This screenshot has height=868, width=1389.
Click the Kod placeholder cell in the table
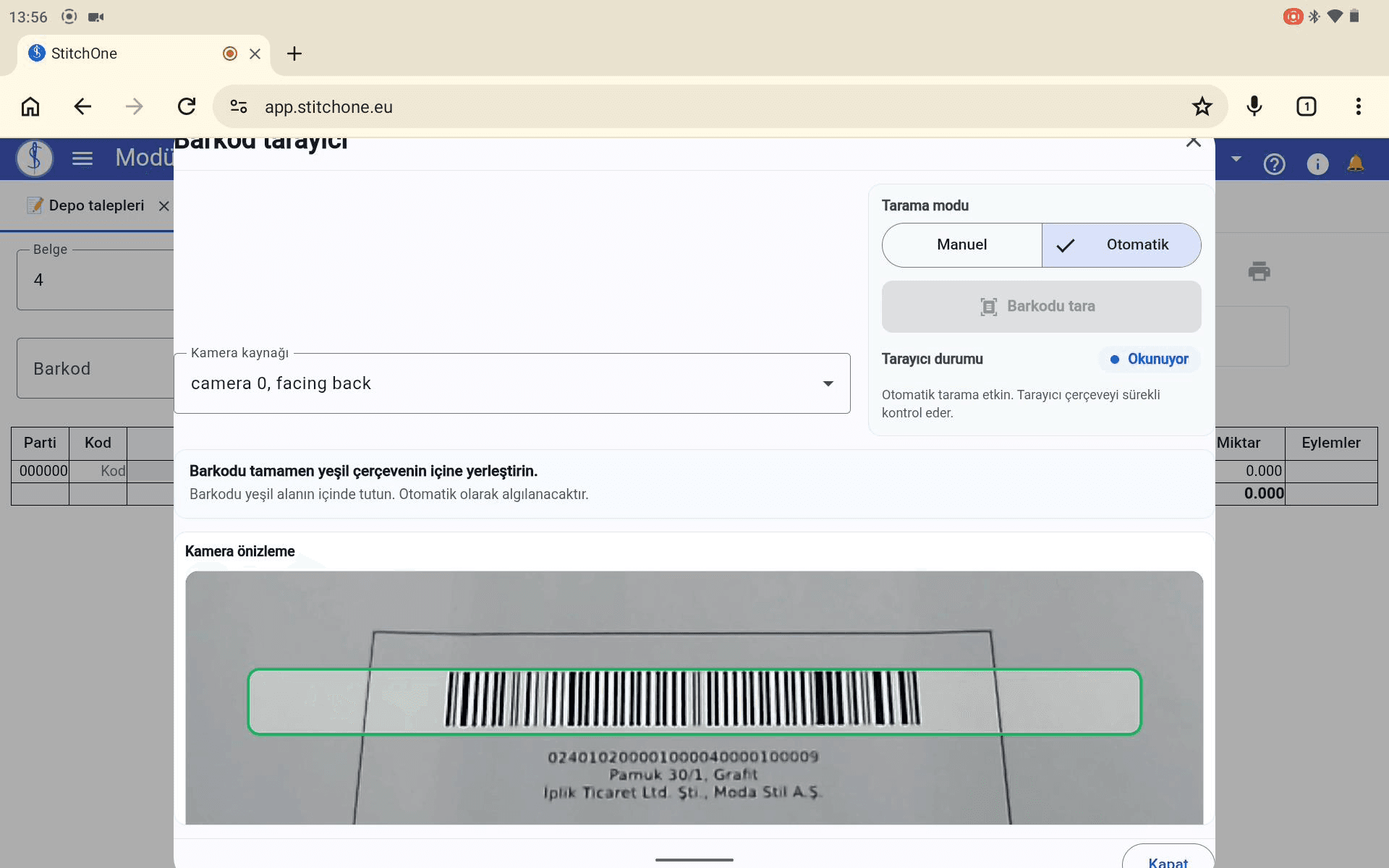[x=98, y=471]
